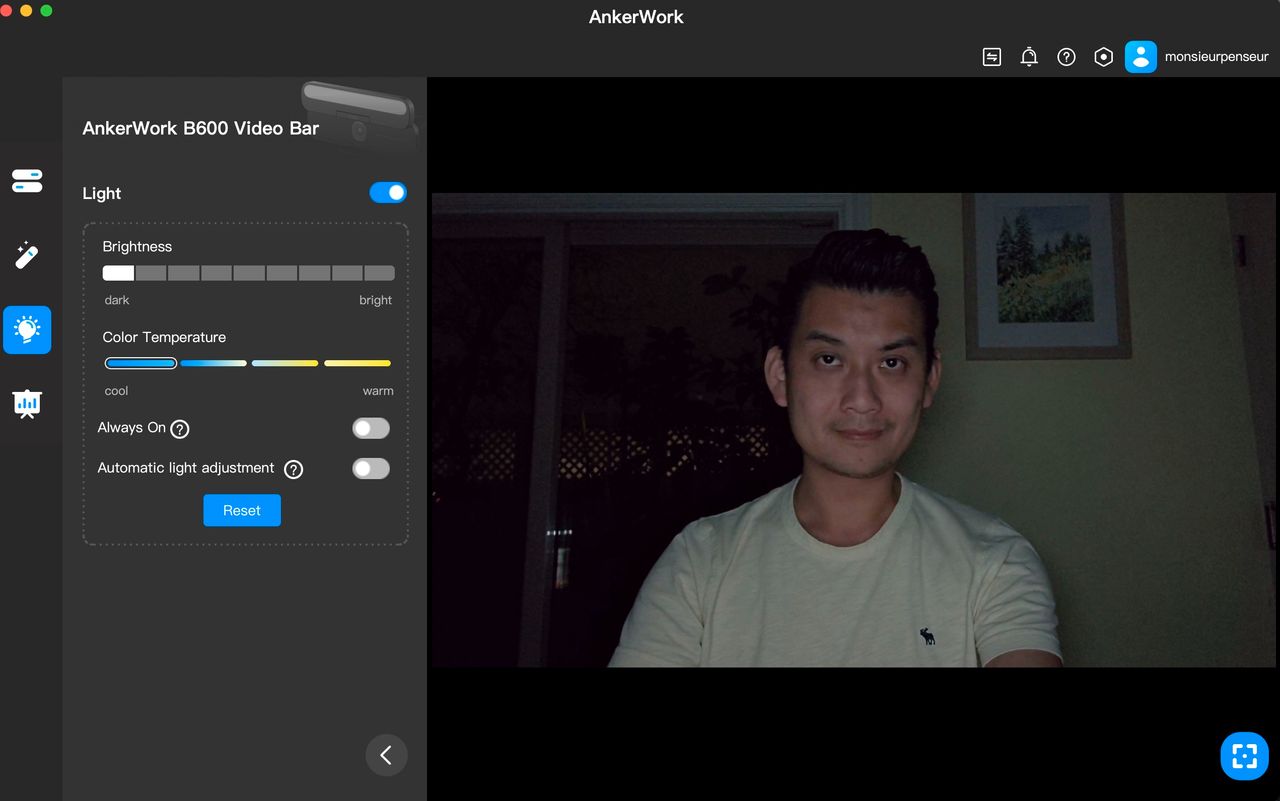Select the warmest color temperature option
Screen dimensions: 1280x801
(357, 363)
